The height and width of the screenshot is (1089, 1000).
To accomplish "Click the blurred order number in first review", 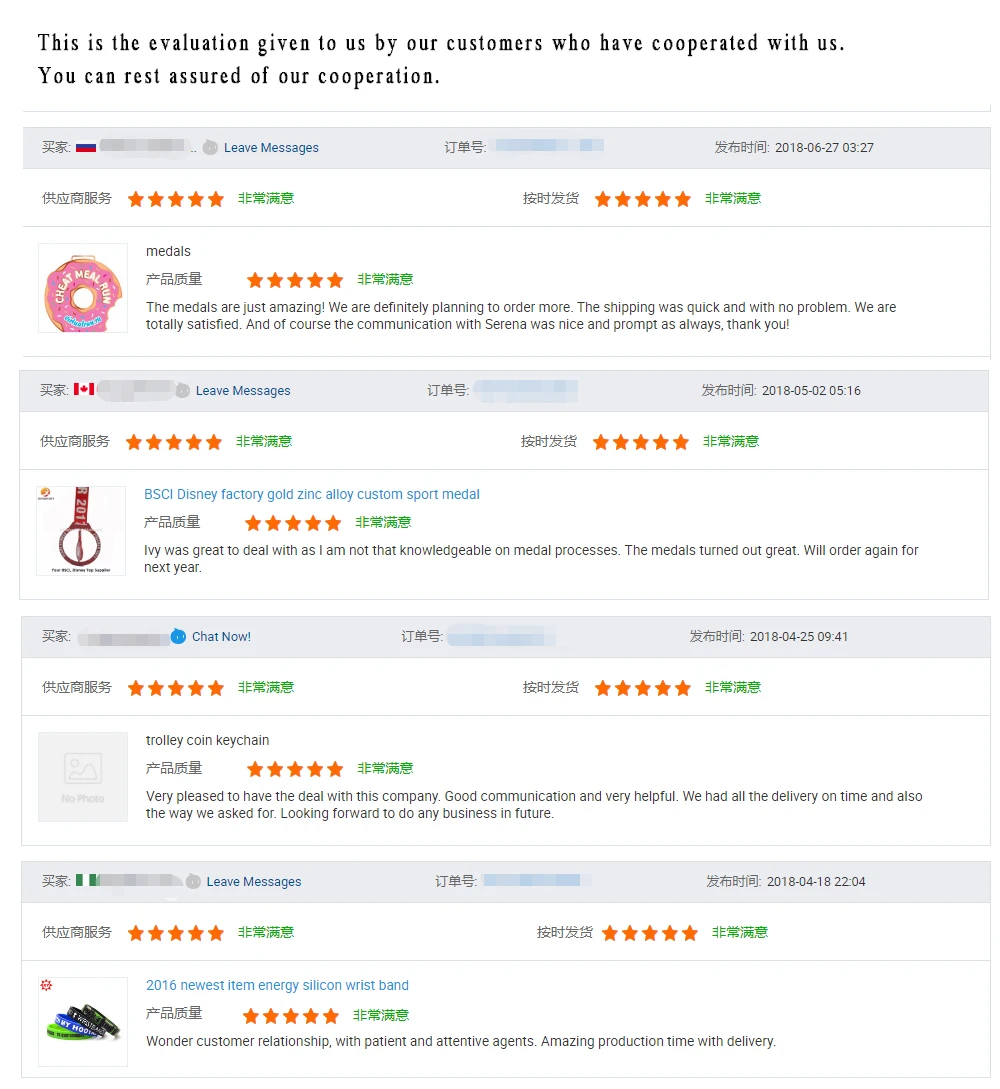I will click(549, 147).
